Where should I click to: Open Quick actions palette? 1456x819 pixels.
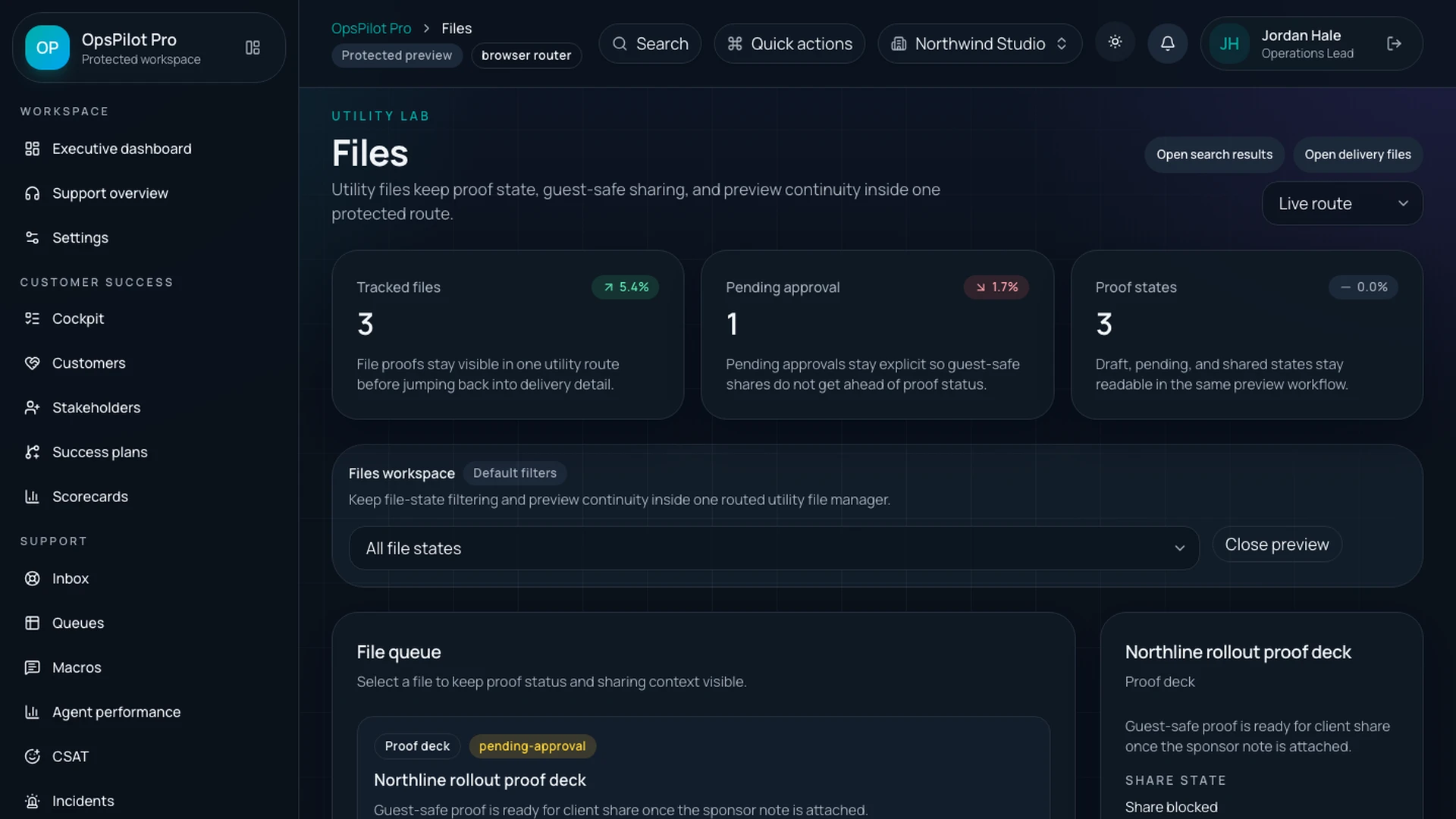coord(789,44)
